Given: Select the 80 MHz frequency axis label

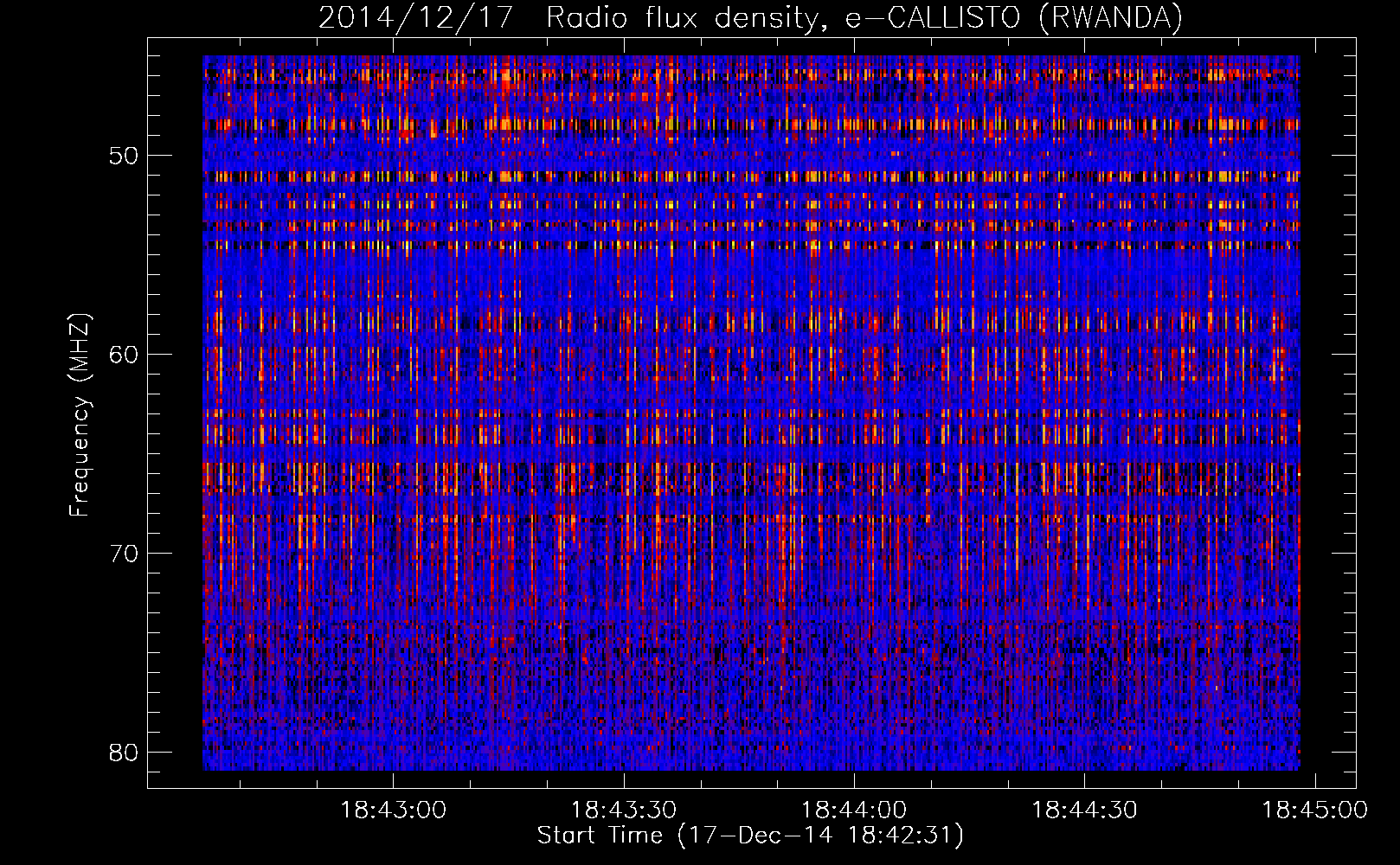Looking at the screenshot, I should tap(125, 753).
